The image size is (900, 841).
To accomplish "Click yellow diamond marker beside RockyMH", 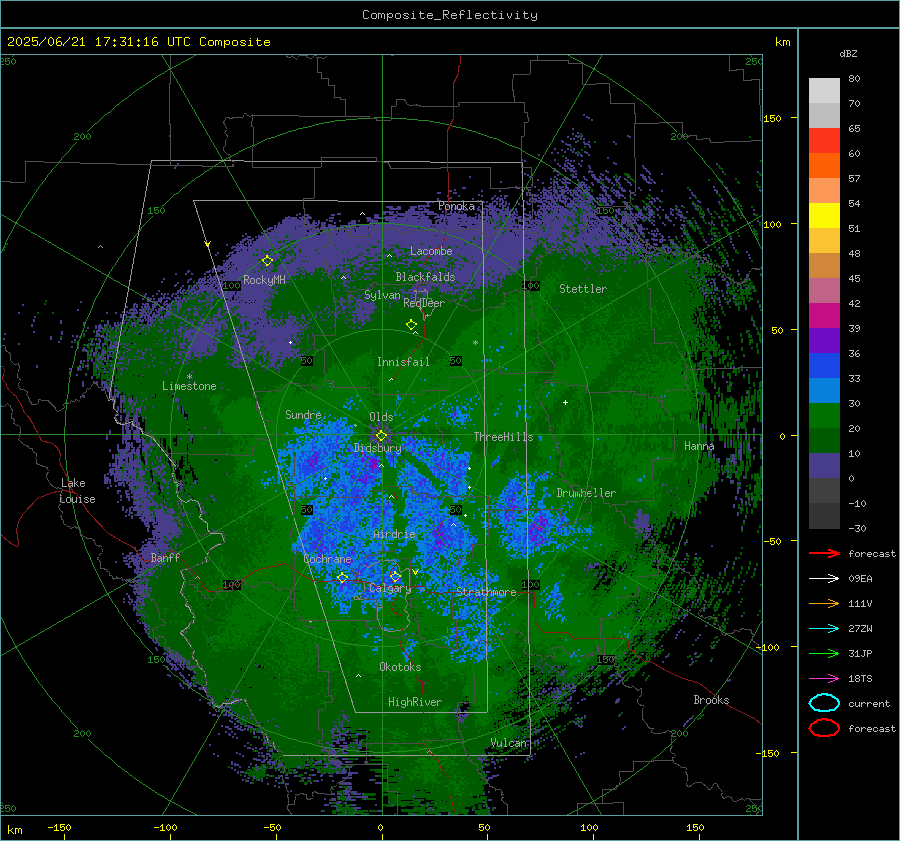I will 267,261.
